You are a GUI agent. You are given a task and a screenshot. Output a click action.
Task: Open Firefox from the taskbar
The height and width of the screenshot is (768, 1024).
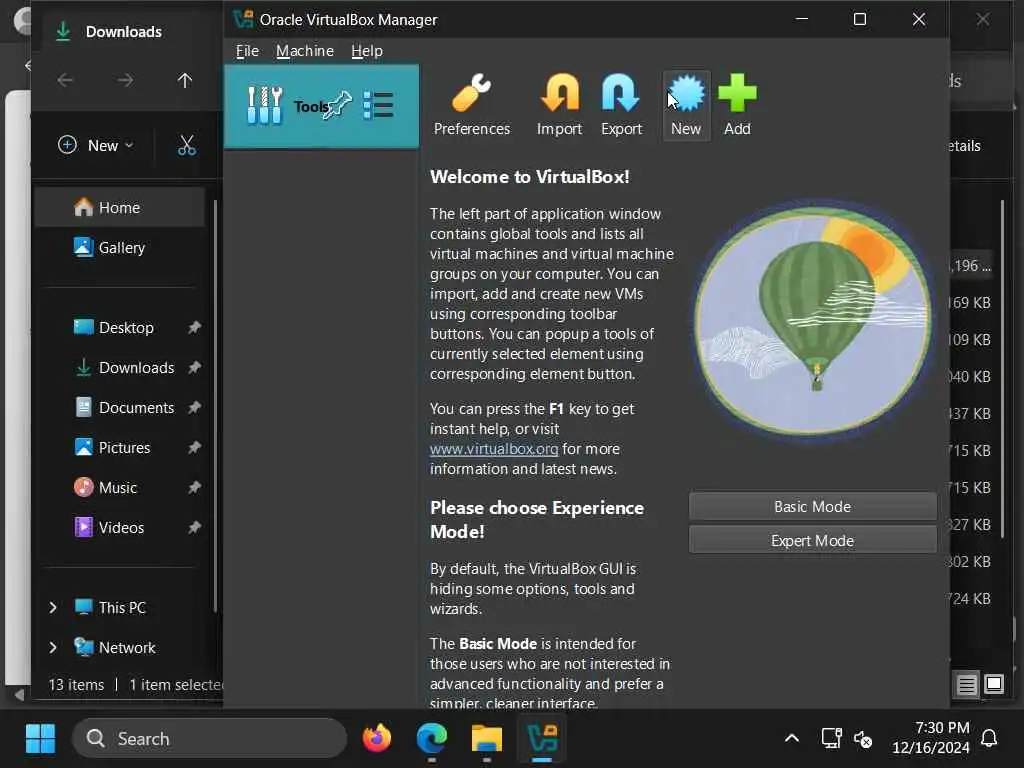377,739
